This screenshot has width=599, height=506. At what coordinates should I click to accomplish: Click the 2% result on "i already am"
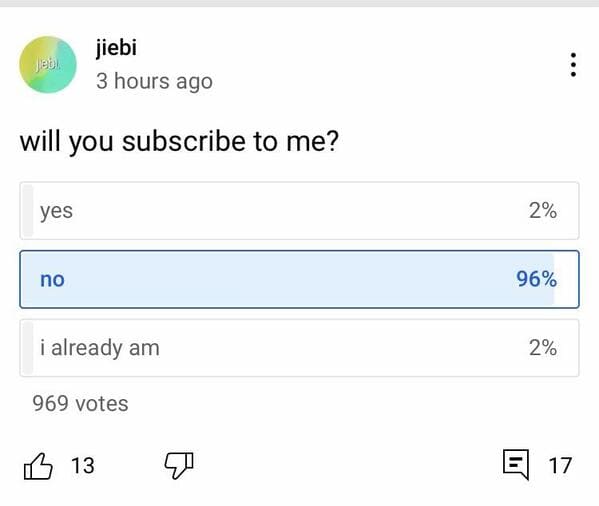[x=543, y=348]
